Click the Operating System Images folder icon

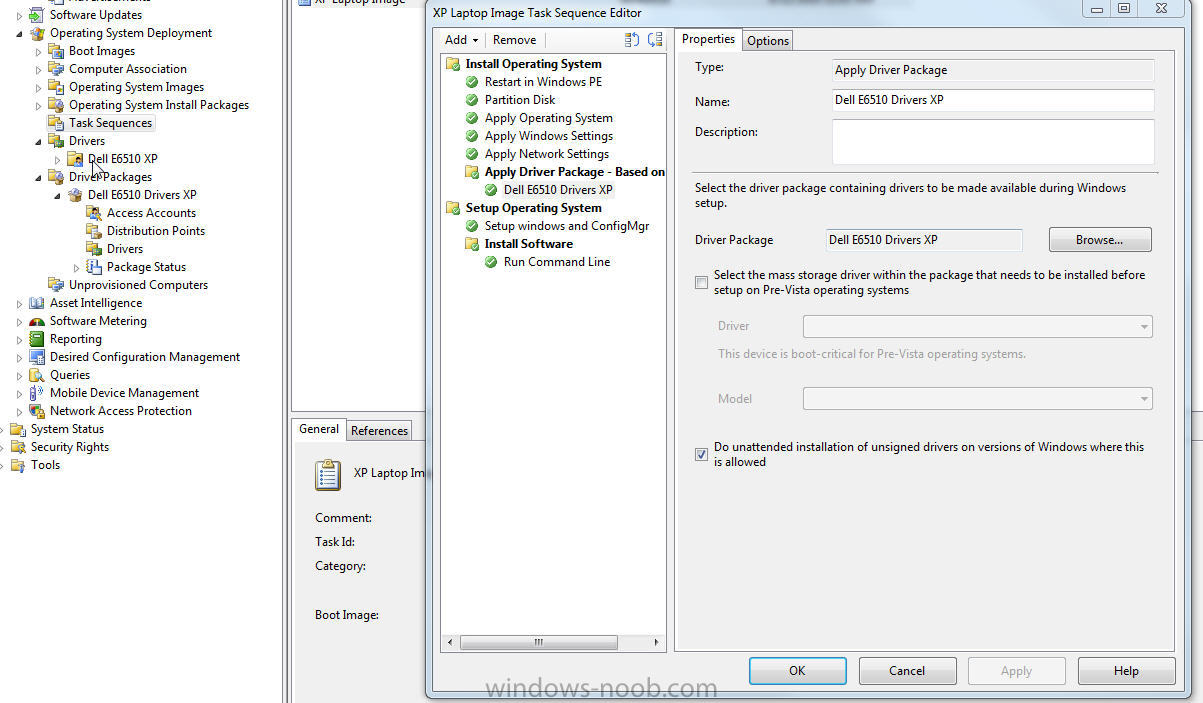(56, 87)
